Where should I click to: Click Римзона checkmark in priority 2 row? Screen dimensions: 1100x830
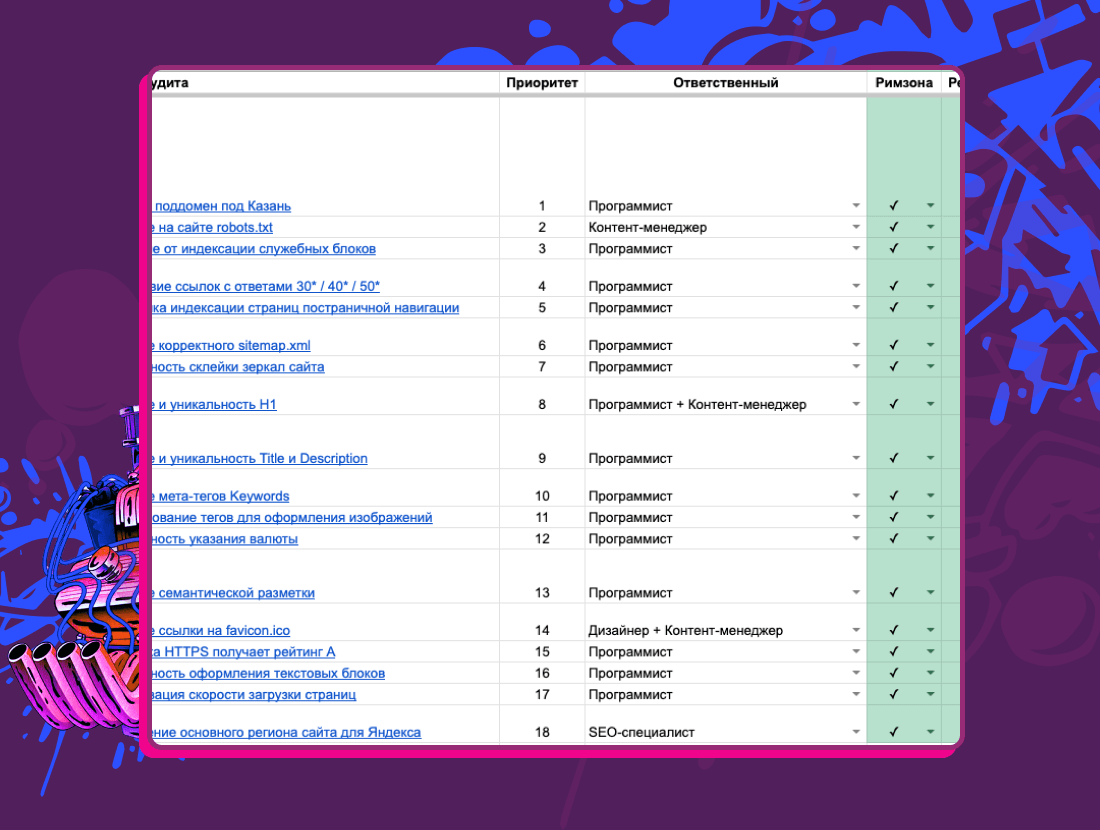[x=894, y=227]
